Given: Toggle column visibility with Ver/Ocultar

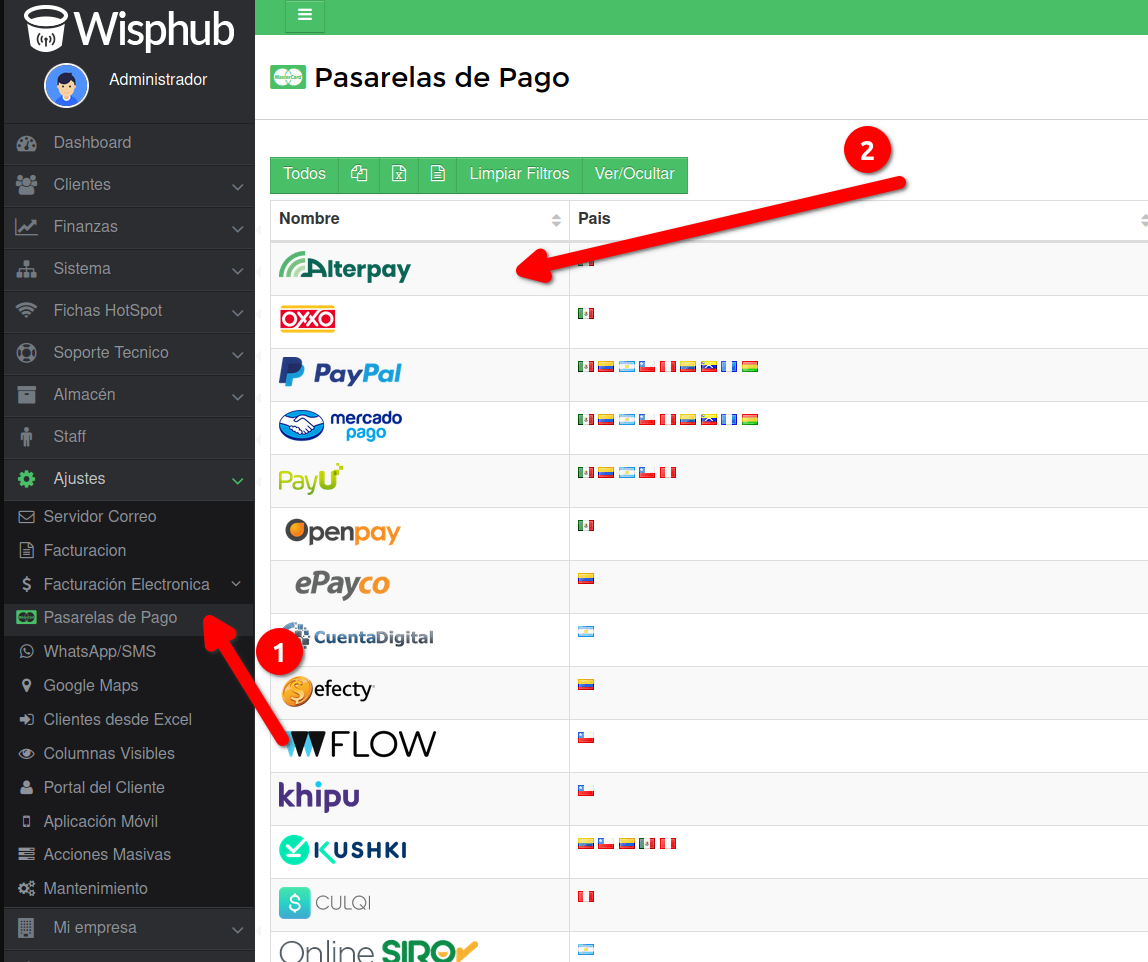Looking at the screenshot, I should 634,174.
